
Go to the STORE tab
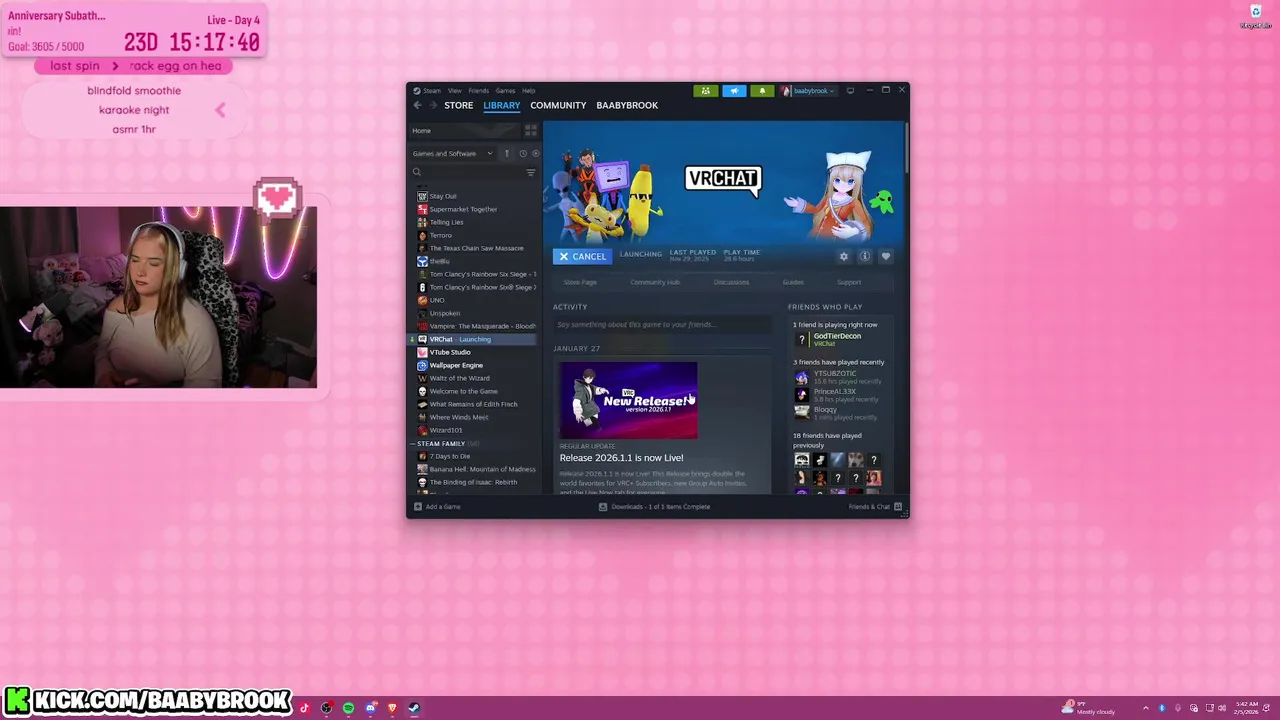click(459, 105)
